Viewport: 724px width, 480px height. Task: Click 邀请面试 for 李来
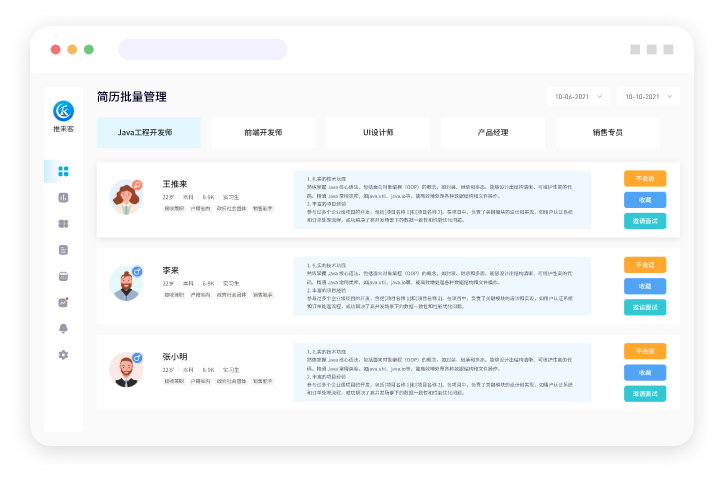pos(645,307)
